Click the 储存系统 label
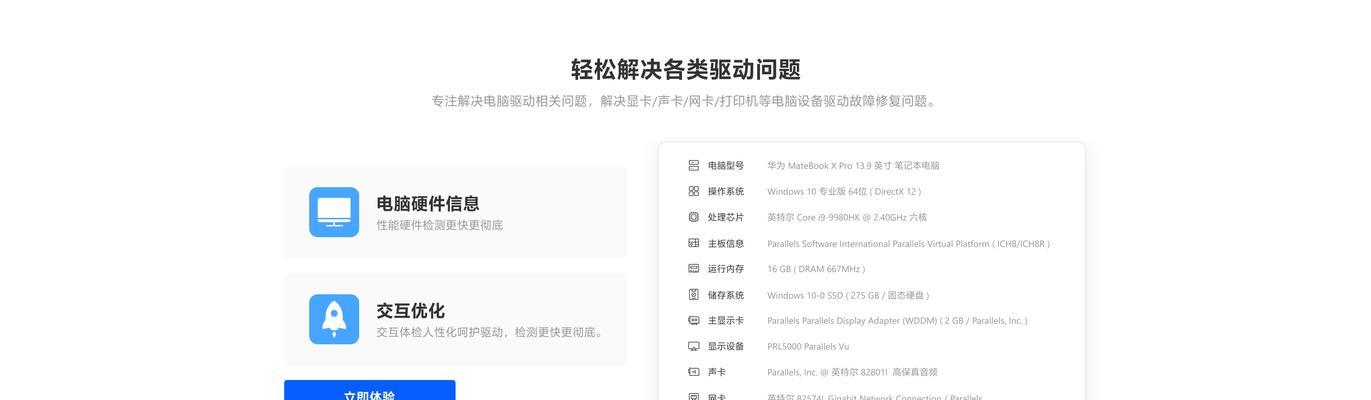 (726, 295)
